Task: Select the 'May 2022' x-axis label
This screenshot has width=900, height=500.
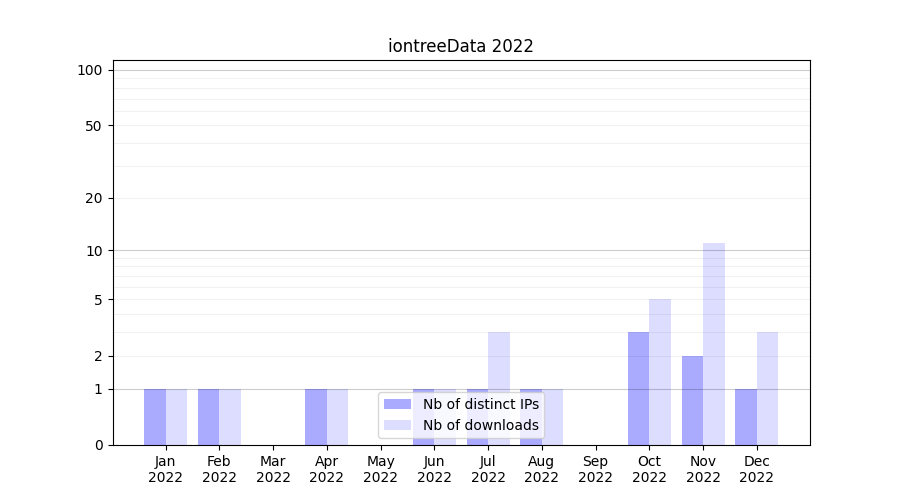Action: (x=380, y=469)
